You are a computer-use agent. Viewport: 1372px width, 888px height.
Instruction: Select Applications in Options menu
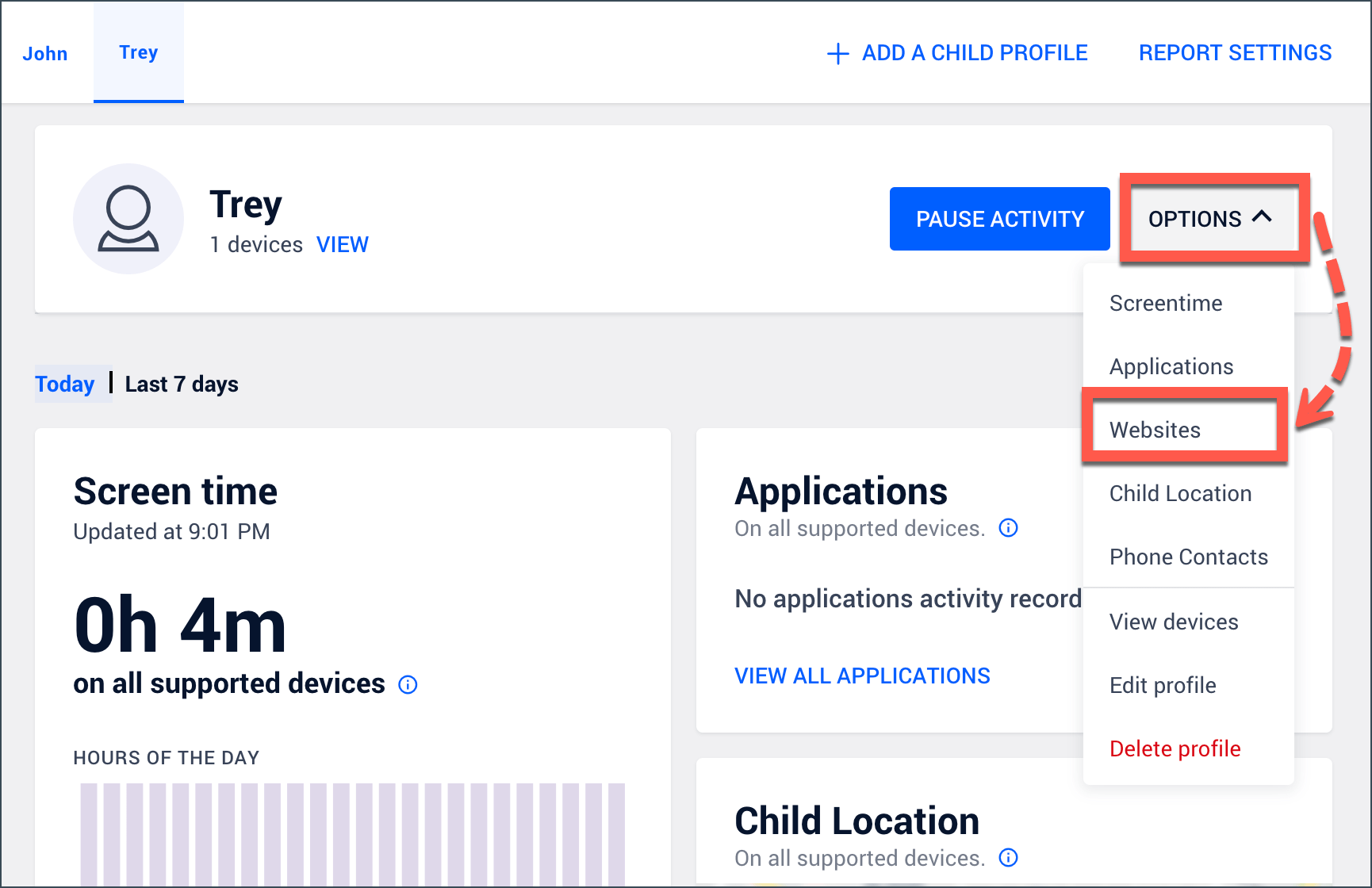(1171, 366)
